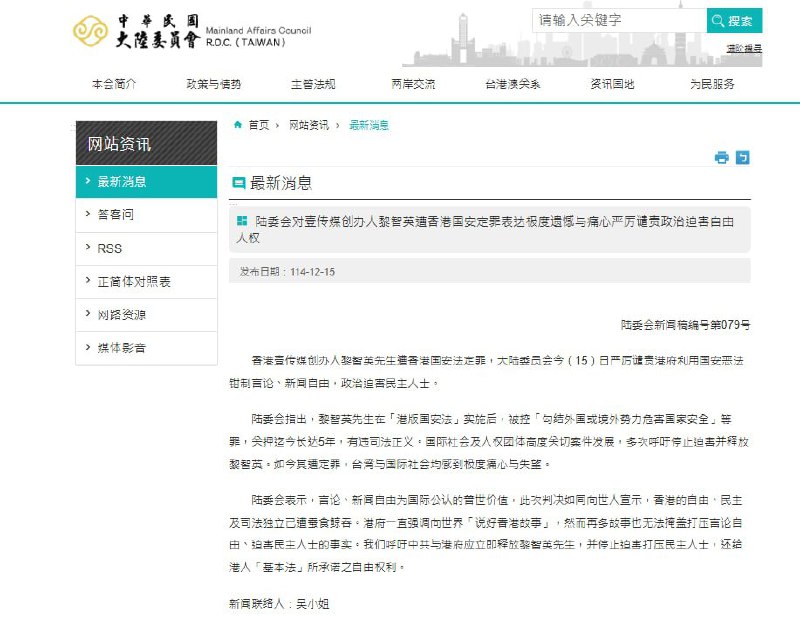Expand the 网路资源 sidebar chevron

[x=89, y=315]
